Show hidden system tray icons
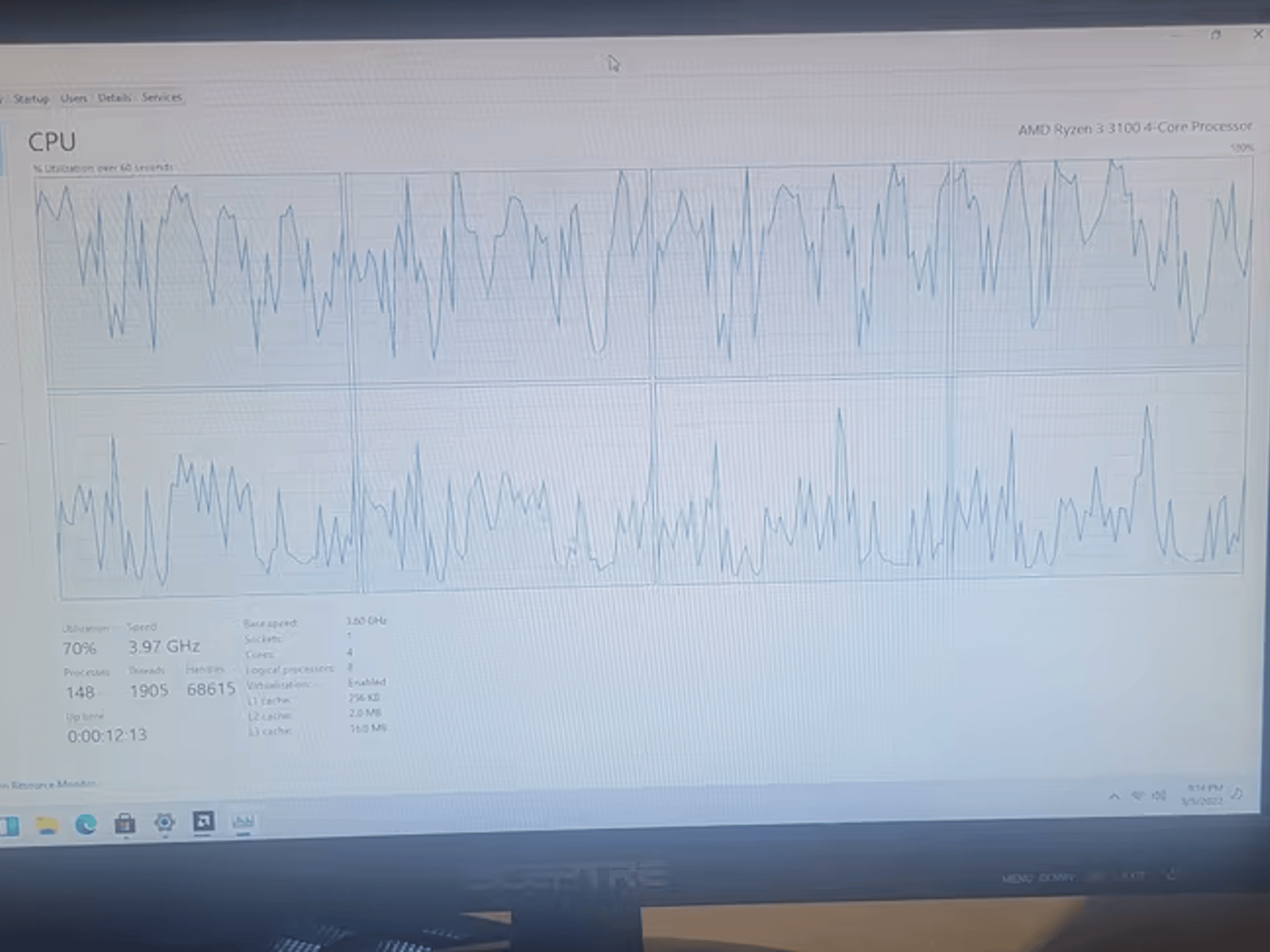Image resolution: width=1270 pixels, height=952 pixels. click(1114, 796)
